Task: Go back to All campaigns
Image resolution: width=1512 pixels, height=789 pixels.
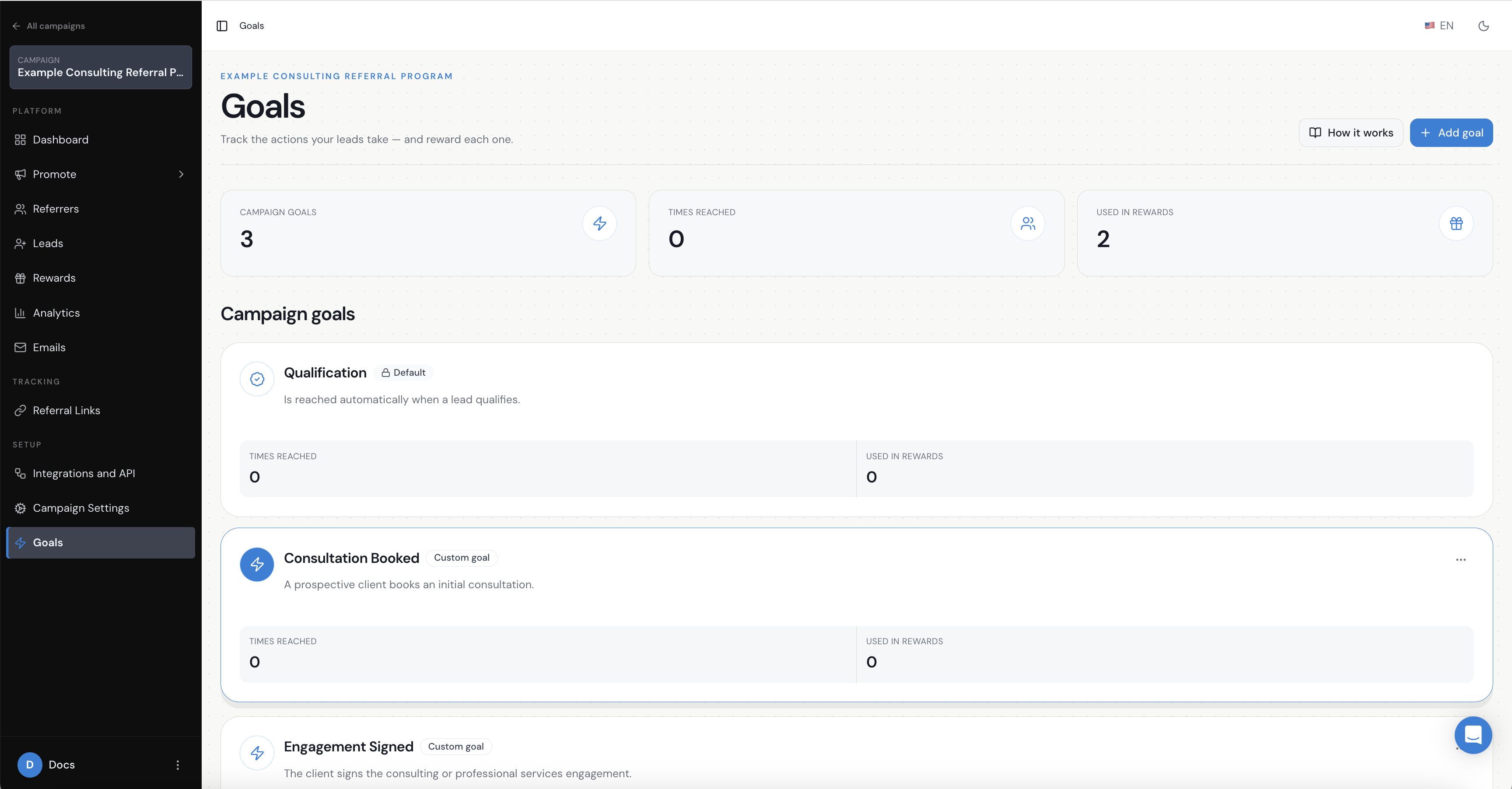Action: click(49, 26)
